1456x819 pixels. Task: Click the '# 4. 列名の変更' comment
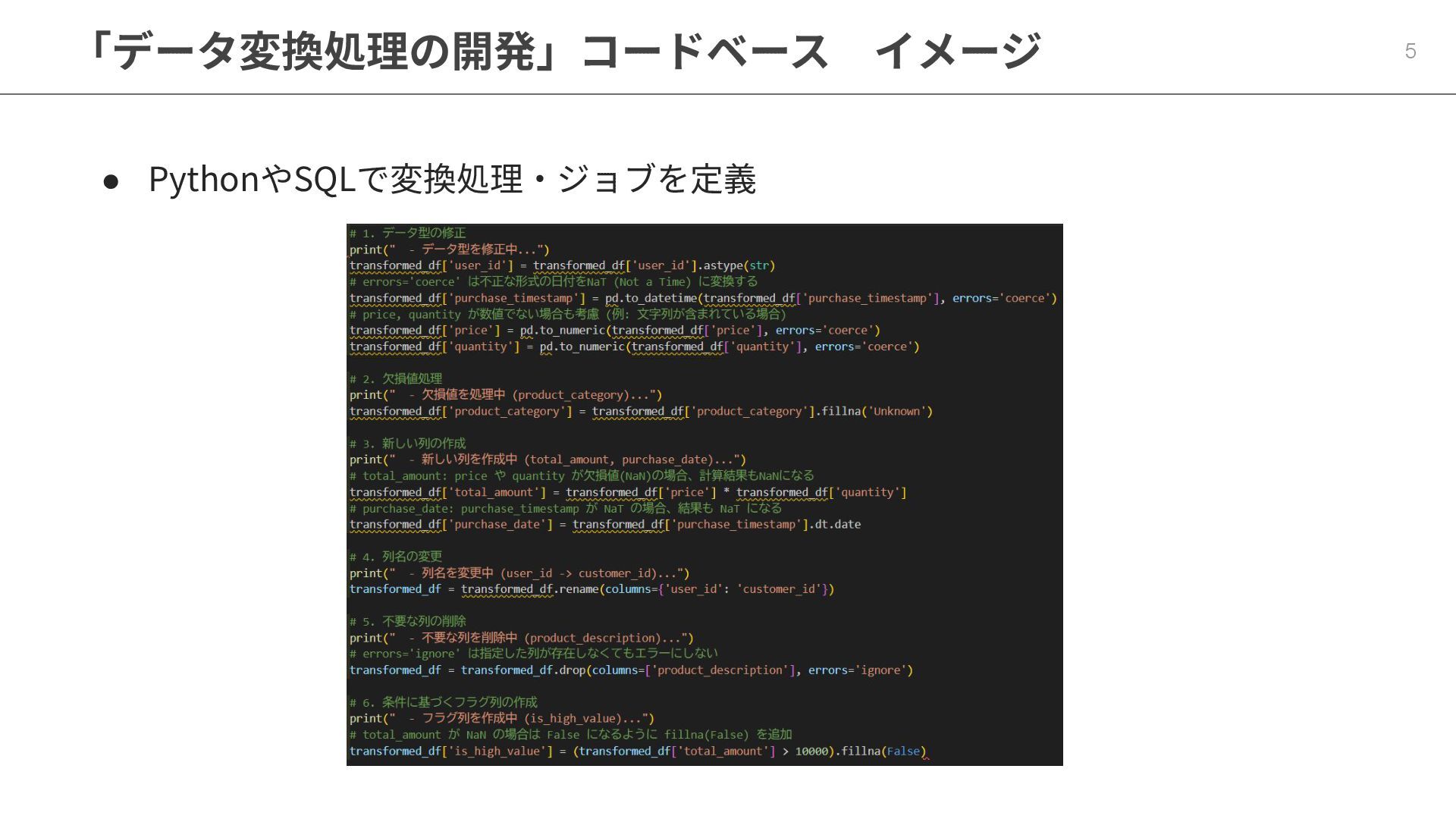coord(396,557)
